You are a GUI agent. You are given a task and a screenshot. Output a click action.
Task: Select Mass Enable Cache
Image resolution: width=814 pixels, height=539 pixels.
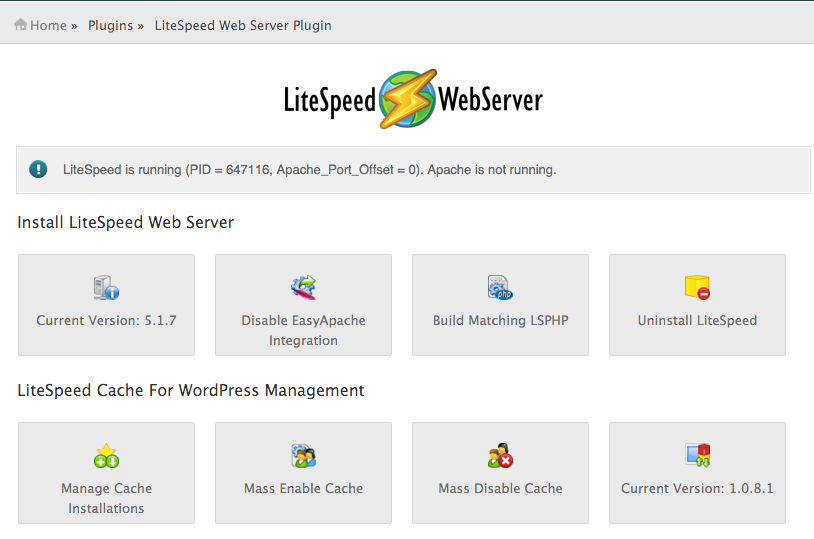click(x=303, y=473)
